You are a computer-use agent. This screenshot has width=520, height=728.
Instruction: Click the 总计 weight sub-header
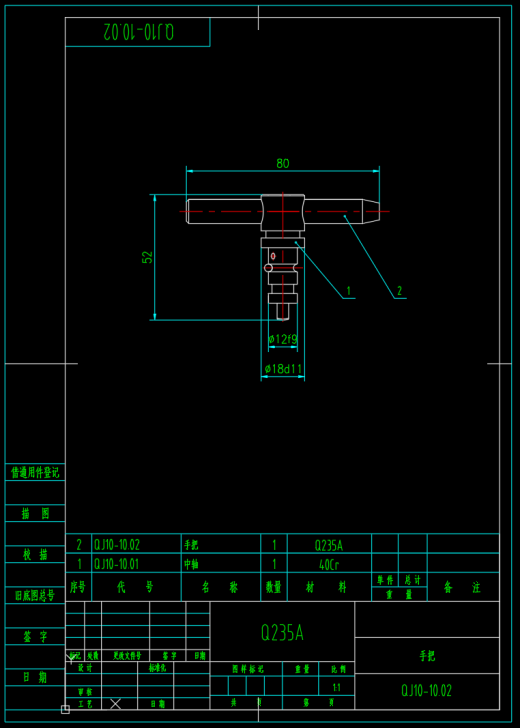(413, 580)
